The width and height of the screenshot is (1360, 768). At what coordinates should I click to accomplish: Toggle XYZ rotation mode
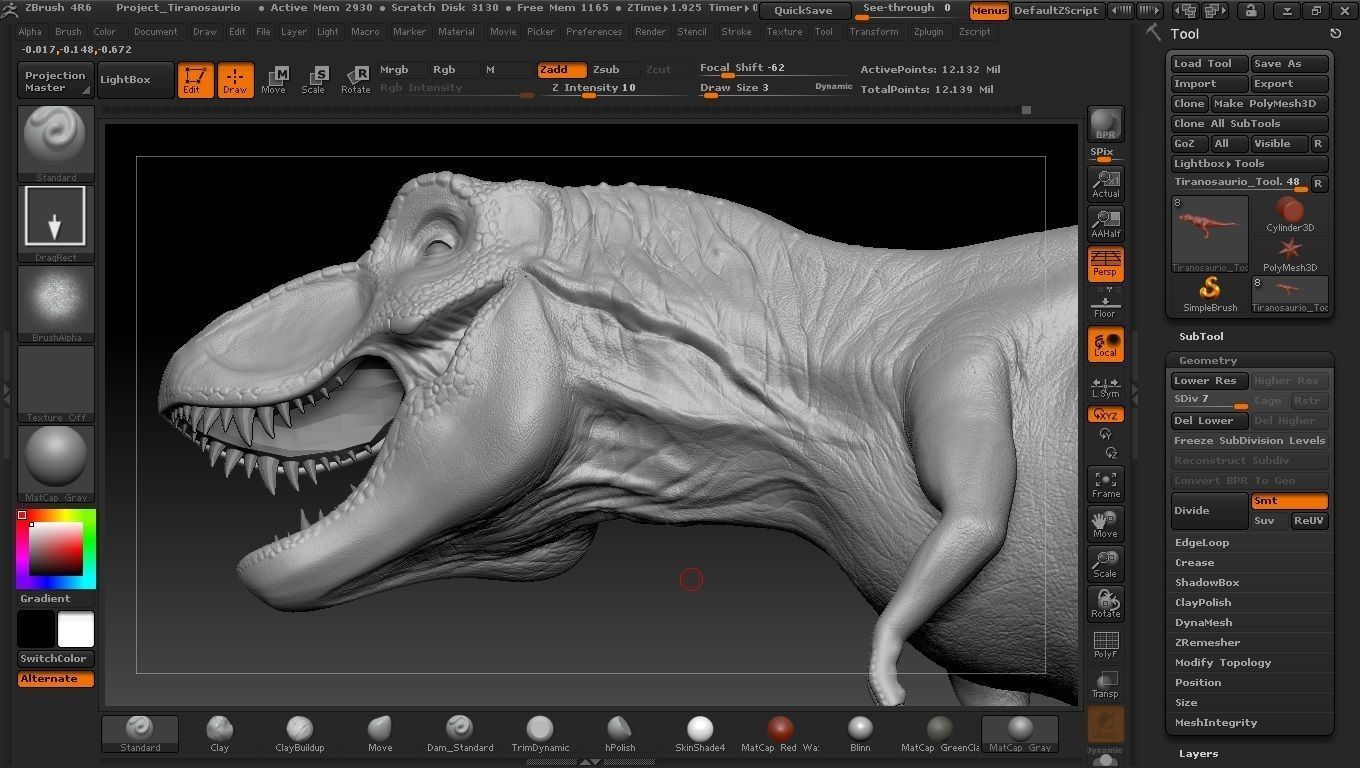(x=1105, y=414)
